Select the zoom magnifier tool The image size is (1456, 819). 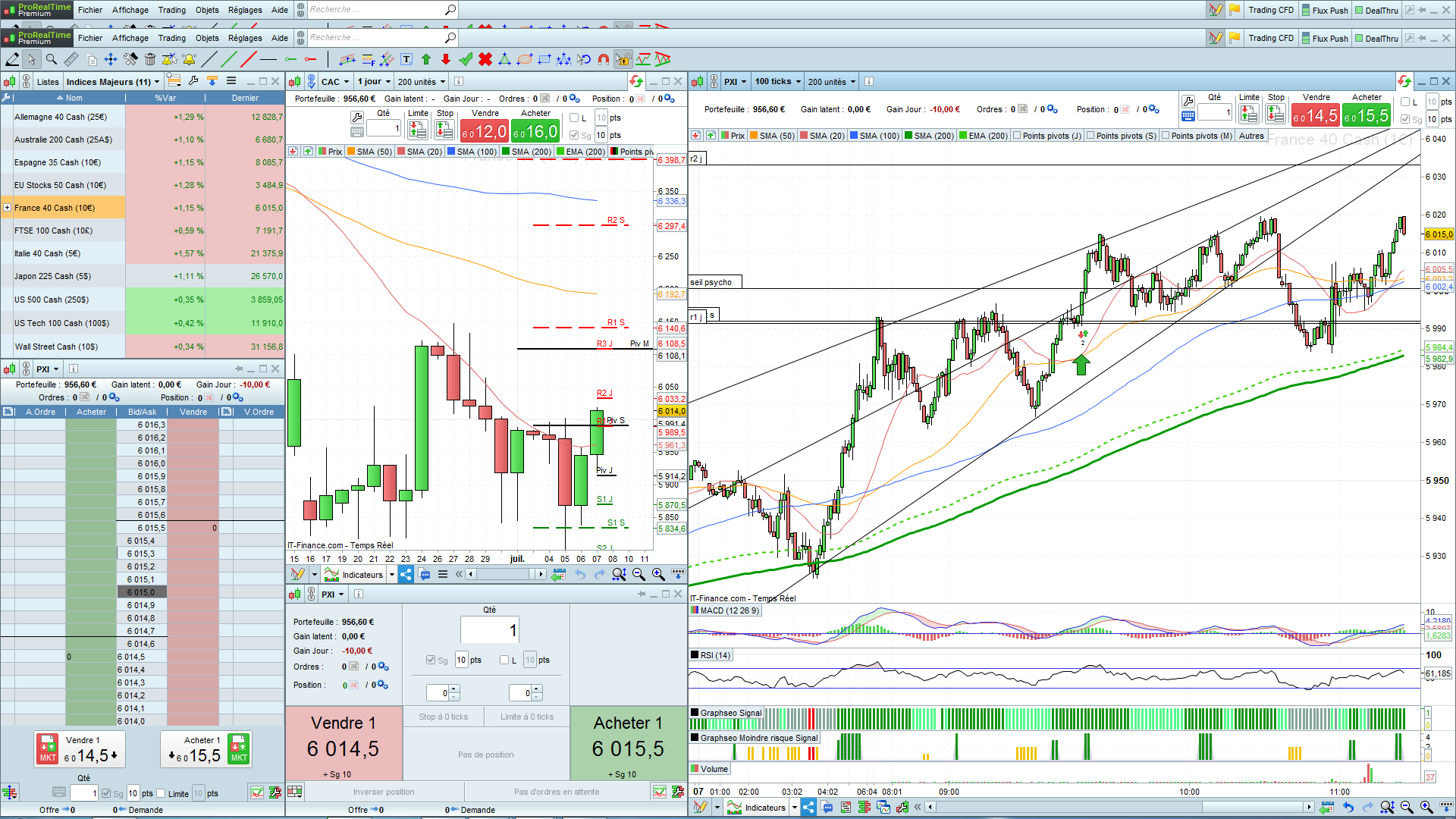pyautogui.click(x=51, y=59)
